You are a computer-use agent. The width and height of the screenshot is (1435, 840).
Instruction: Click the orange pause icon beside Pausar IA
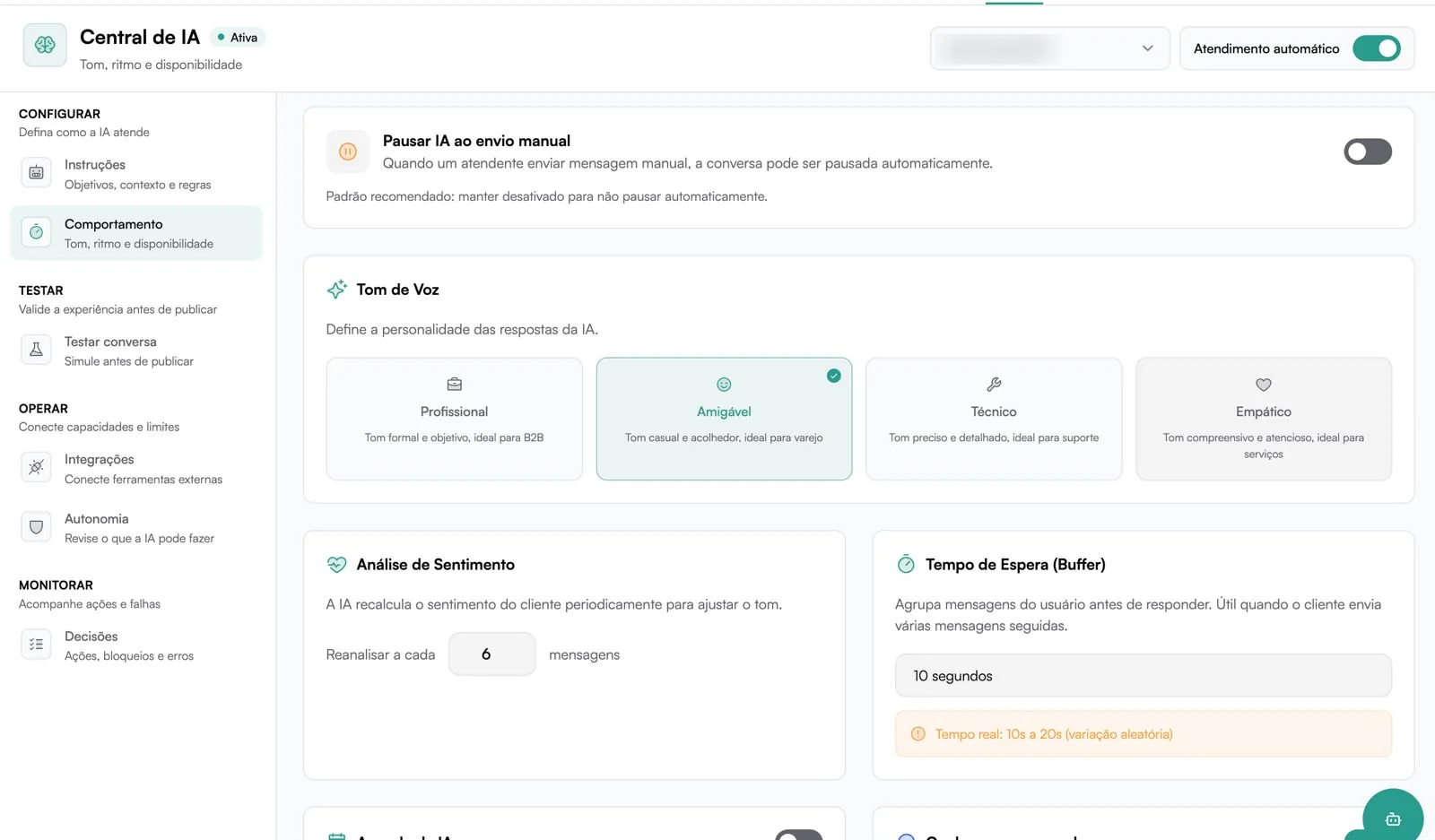(348, 152)
